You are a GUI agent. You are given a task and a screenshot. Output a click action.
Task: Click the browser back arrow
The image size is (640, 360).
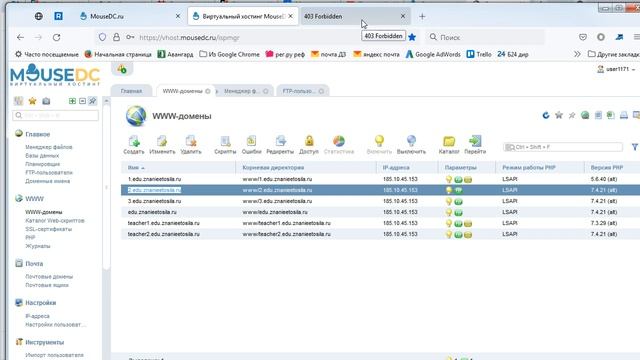point(20,37)
